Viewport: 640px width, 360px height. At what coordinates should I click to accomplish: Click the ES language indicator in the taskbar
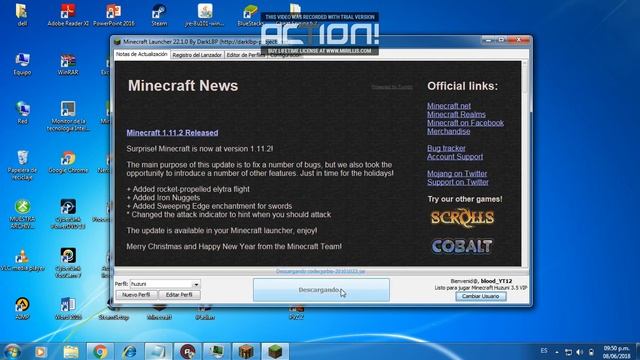click(x=544, y=351)
